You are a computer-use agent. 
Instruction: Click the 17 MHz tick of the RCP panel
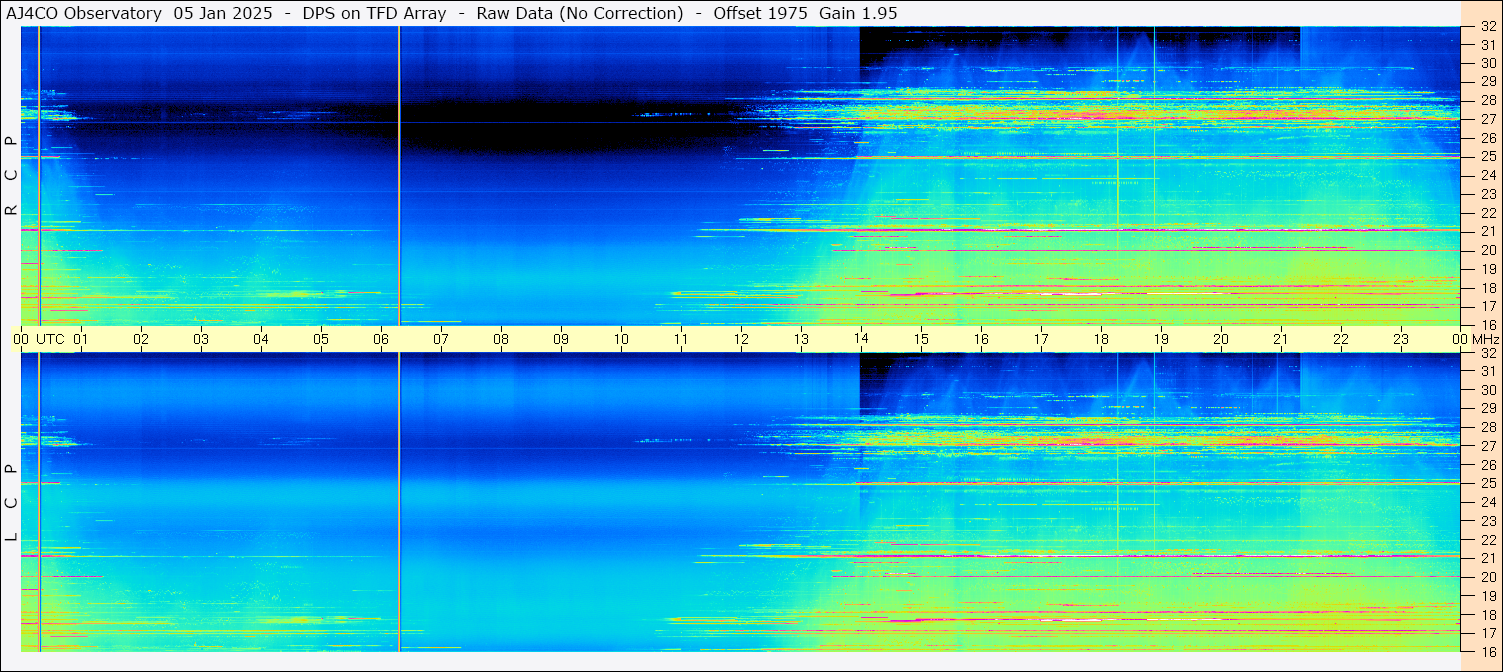click(x=1488, y=306)
